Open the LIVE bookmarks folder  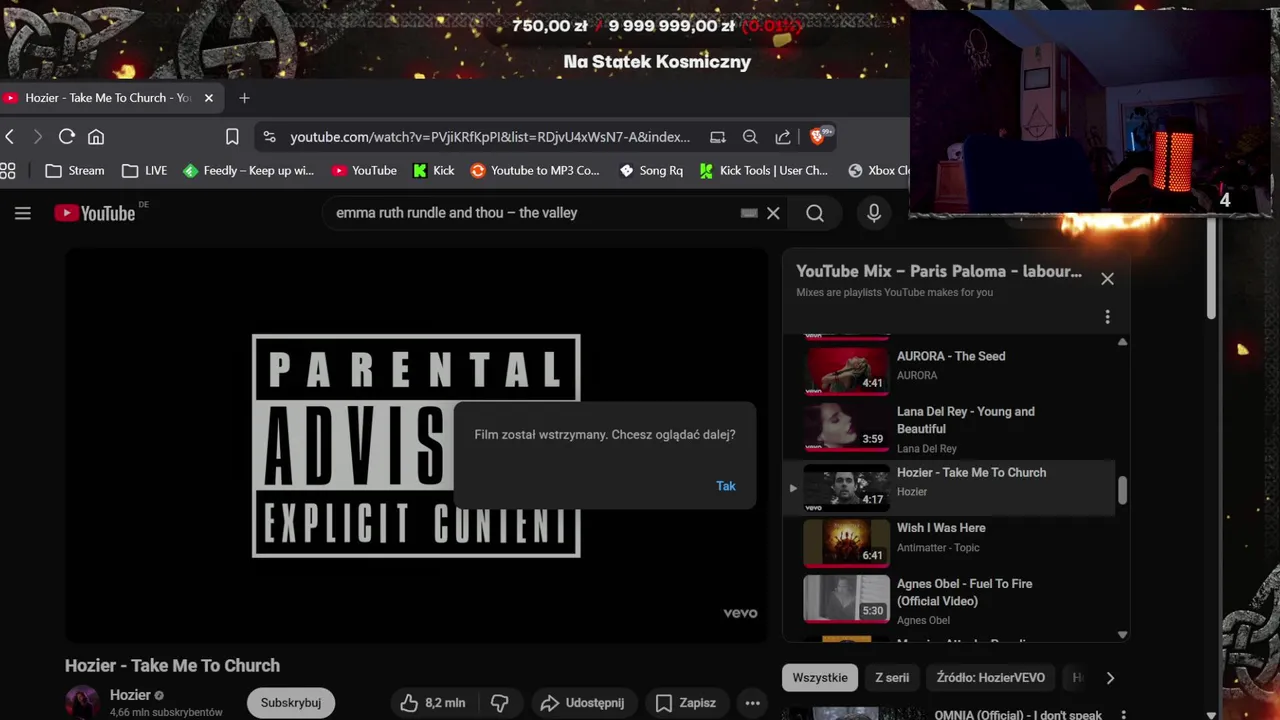[x=144, y=171]
